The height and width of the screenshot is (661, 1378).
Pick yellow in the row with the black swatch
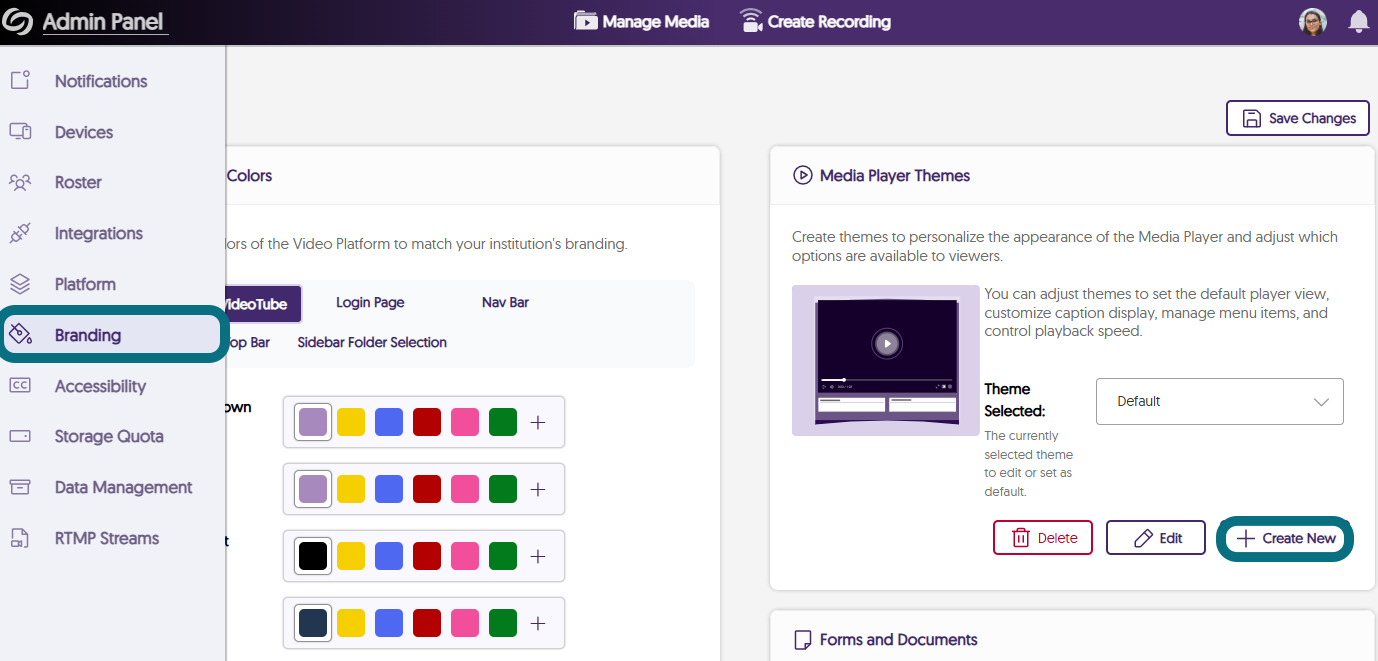tap(351, 556)
